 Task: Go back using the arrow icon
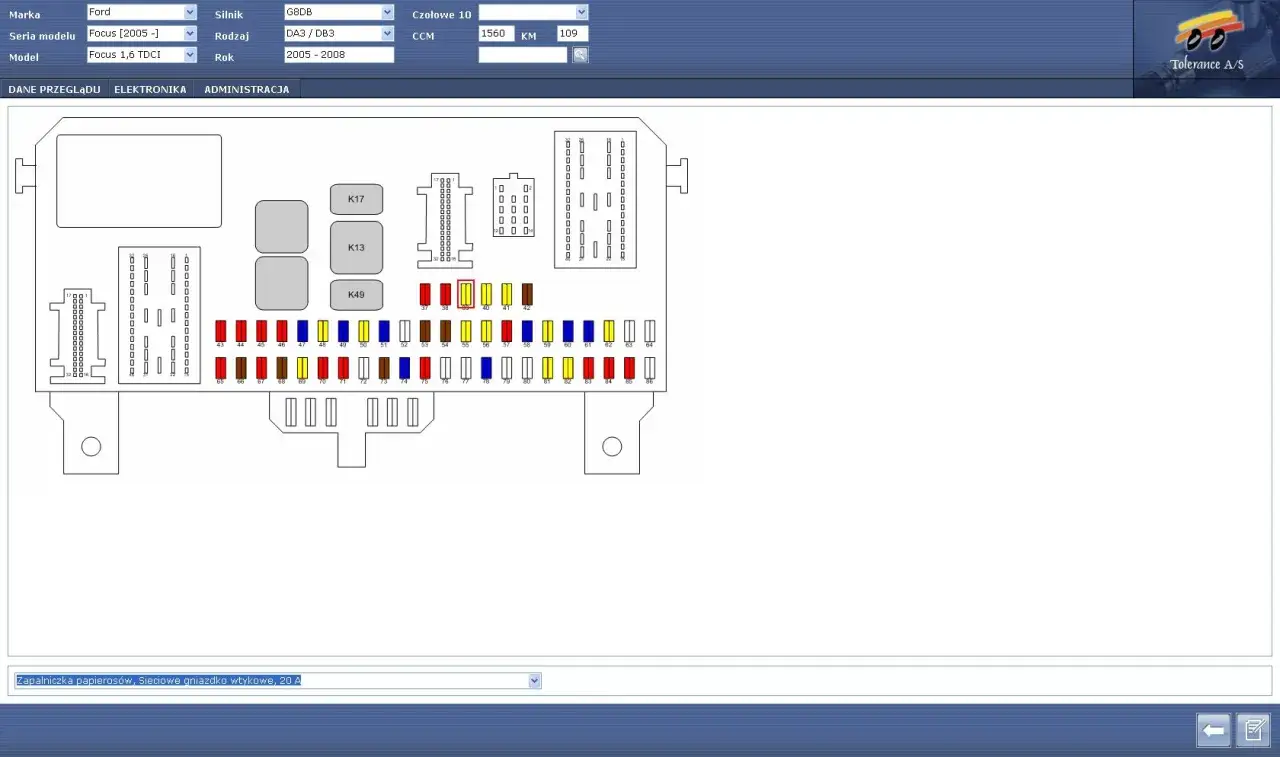tap(1214, 731)
